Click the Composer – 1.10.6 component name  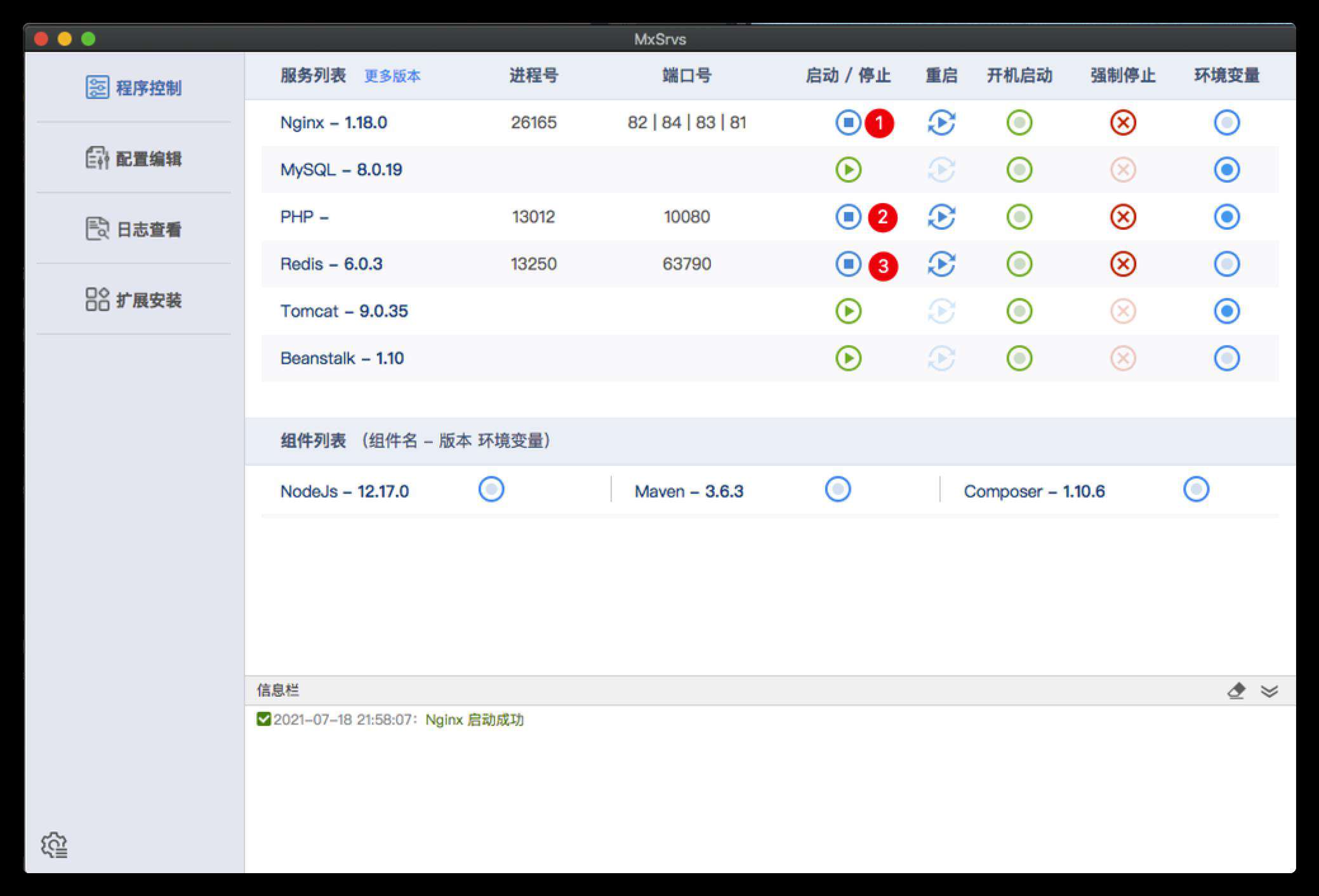coord(1034,492)
